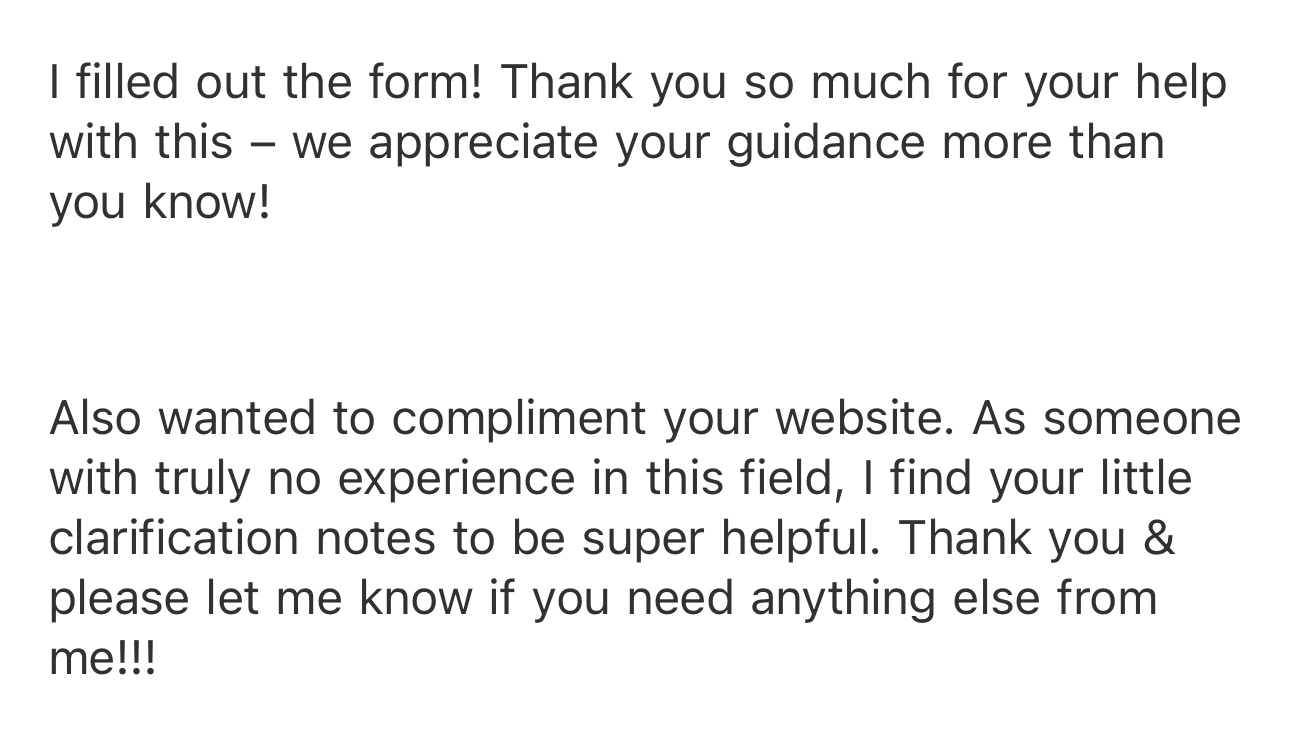Click the word "anything" near the end
Image resolution: width=1290 pixels, height=748 pixels.
[843, 598]
